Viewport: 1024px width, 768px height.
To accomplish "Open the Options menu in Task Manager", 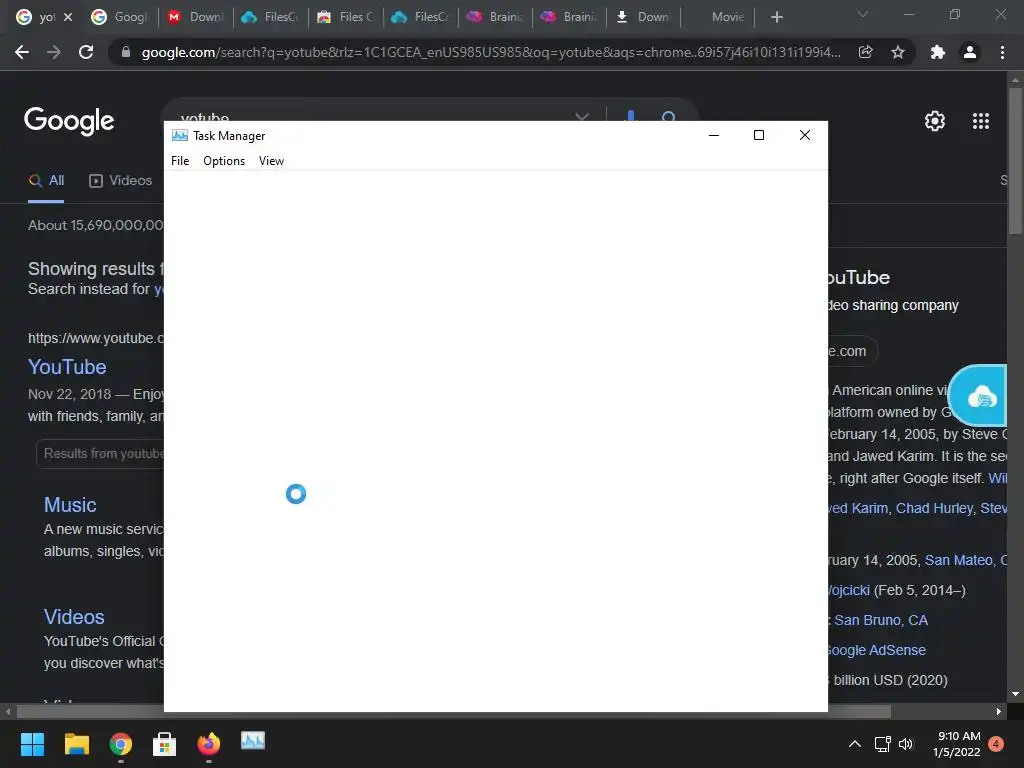I will pyautogui.click(x=224, y=161).
